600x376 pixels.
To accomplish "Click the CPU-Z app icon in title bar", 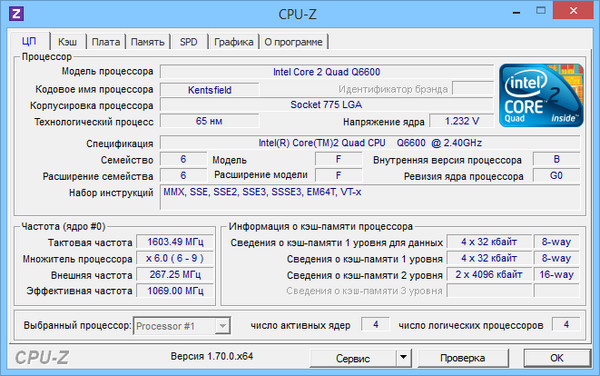I will 16,14.
